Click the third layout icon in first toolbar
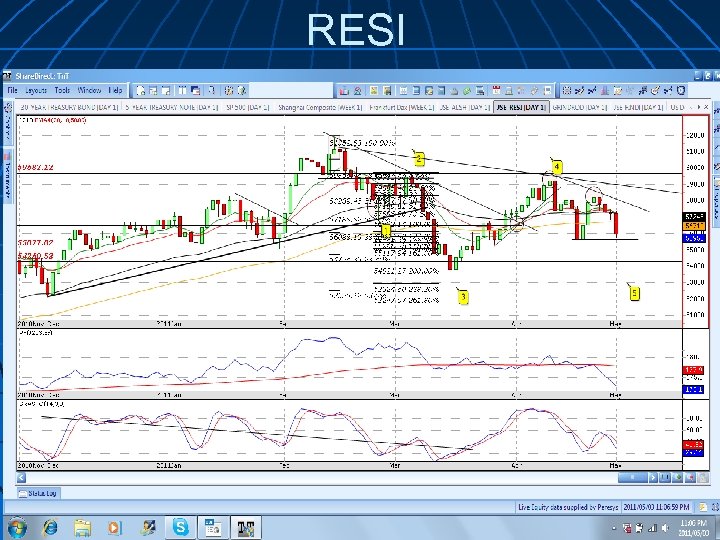Screen dimensions: 720x540 point(166,90)
